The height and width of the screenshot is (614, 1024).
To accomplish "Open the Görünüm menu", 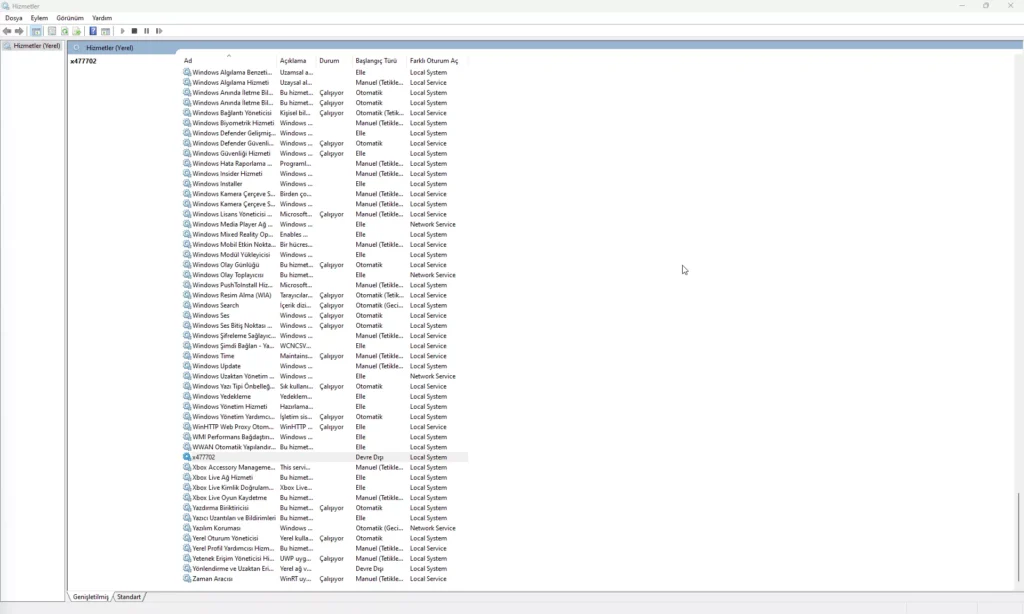I will [70, 18].
